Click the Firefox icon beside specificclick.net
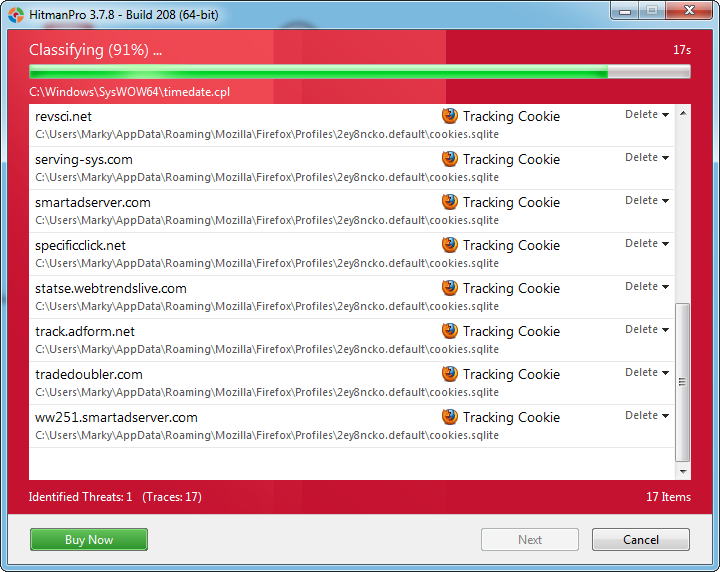The width and height of the screenshot is (720, 572). [x=450, y=245]
